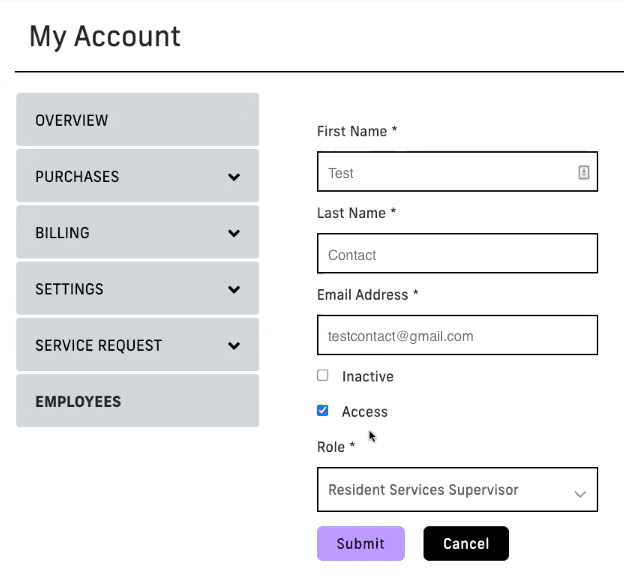Click the Inactive label text
This screenshot has width=624, height=585.
coord(368,376)
